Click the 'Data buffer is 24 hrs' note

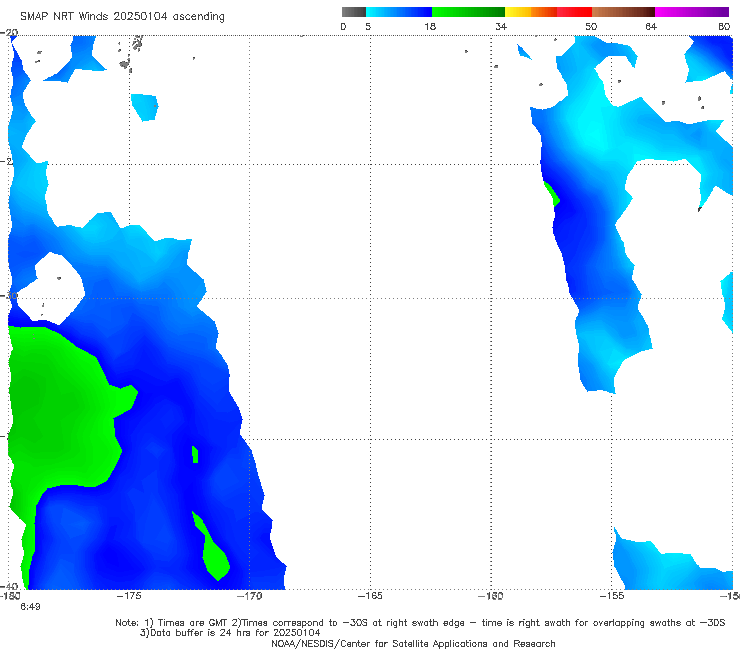coord(230,633)
